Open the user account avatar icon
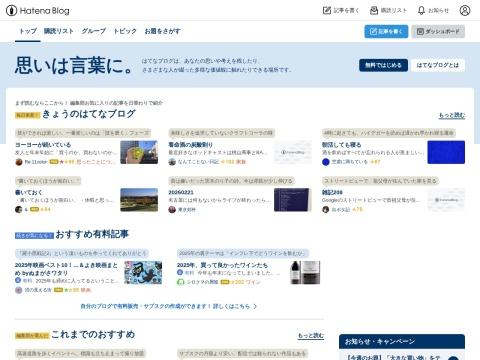This screenshot has height=360, width=480. [465, 11]
